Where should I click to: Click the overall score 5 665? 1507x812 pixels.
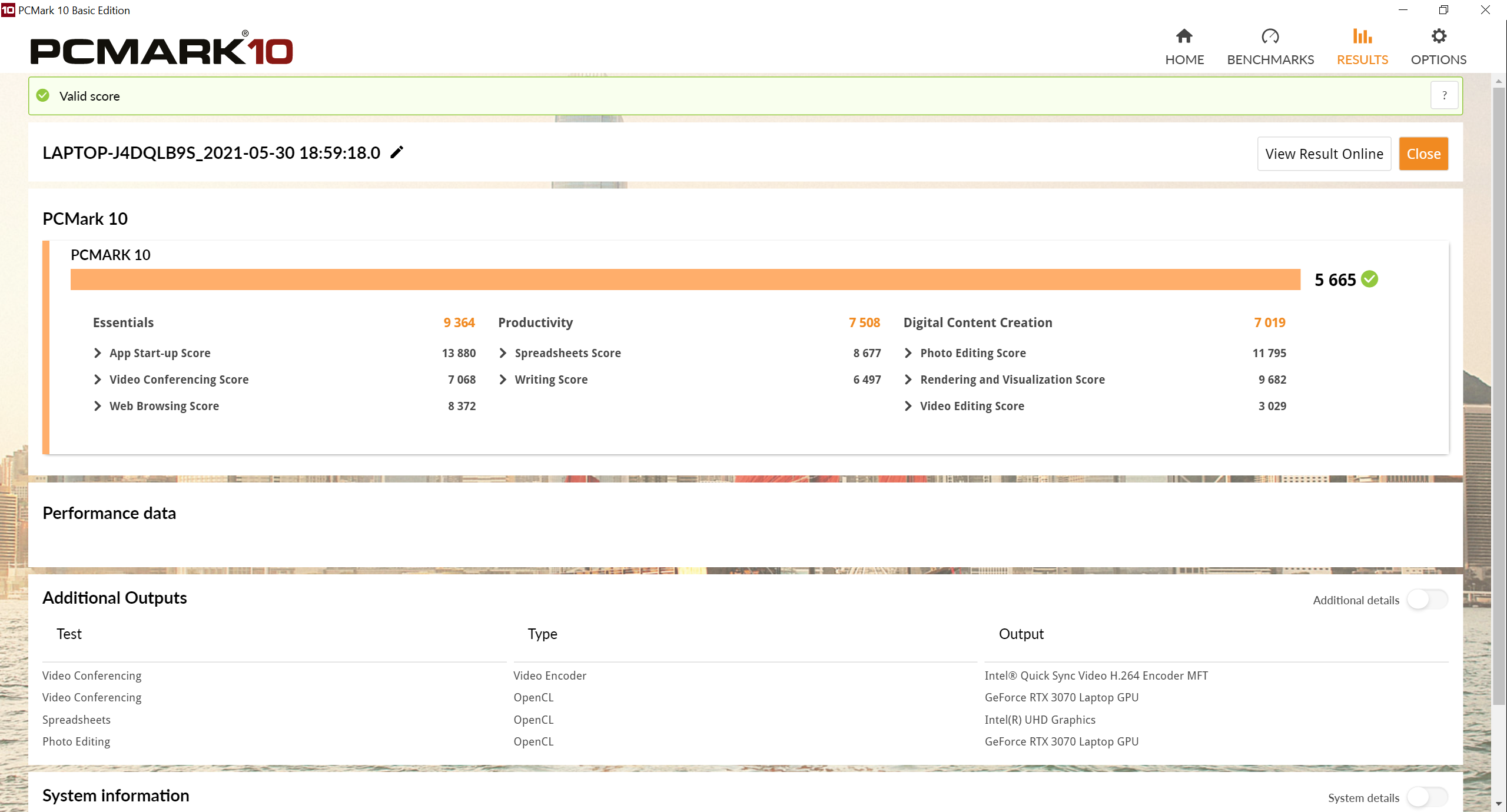click(x=1335, y=279)
